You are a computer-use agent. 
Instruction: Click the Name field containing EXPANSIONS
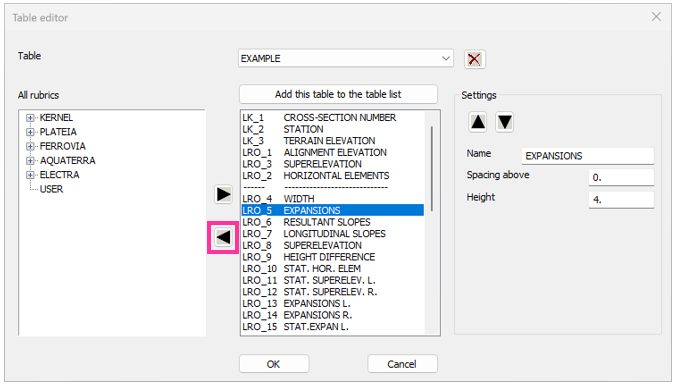click(x=587, y=156)
